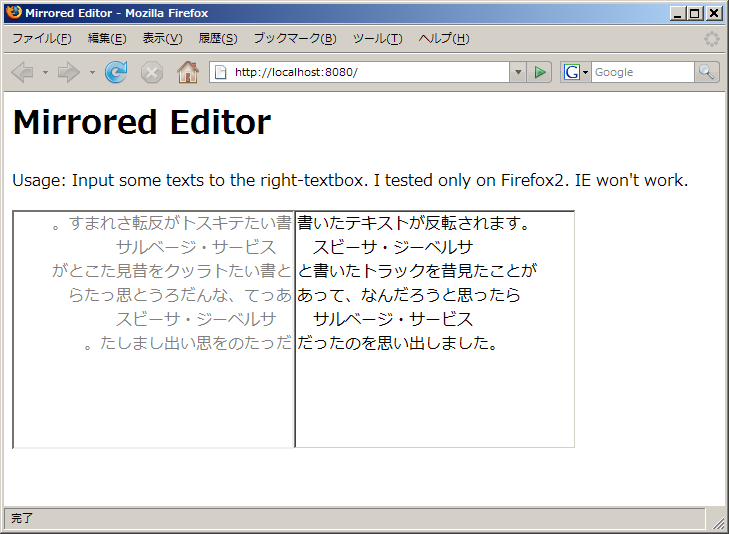Reload the page with the refresh icon
The image size is (729, 534).
(x=116, y=73)
